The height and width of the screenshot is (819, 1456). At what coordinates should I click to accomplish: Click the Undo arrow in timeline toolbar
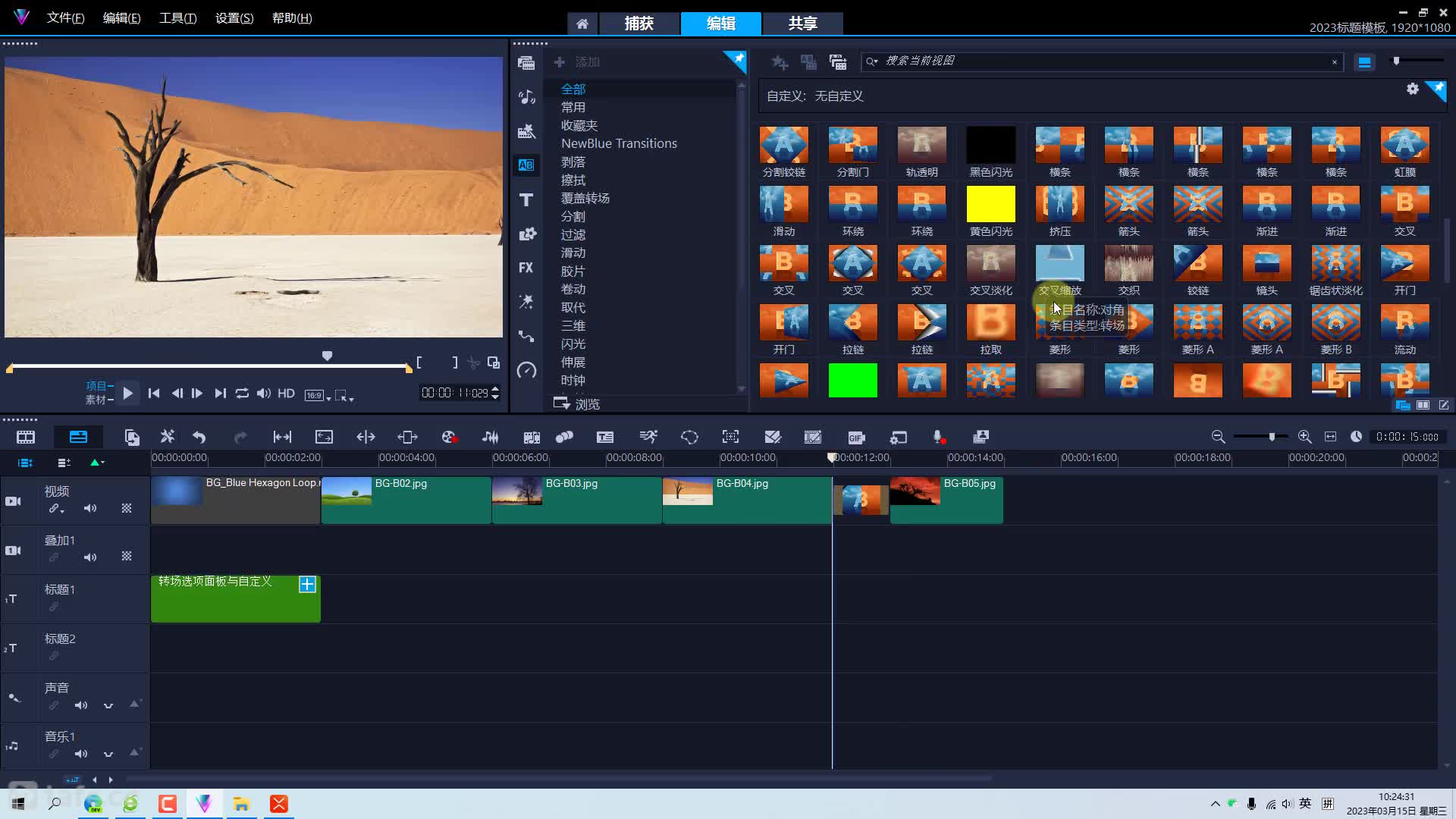tap(199, 437)
